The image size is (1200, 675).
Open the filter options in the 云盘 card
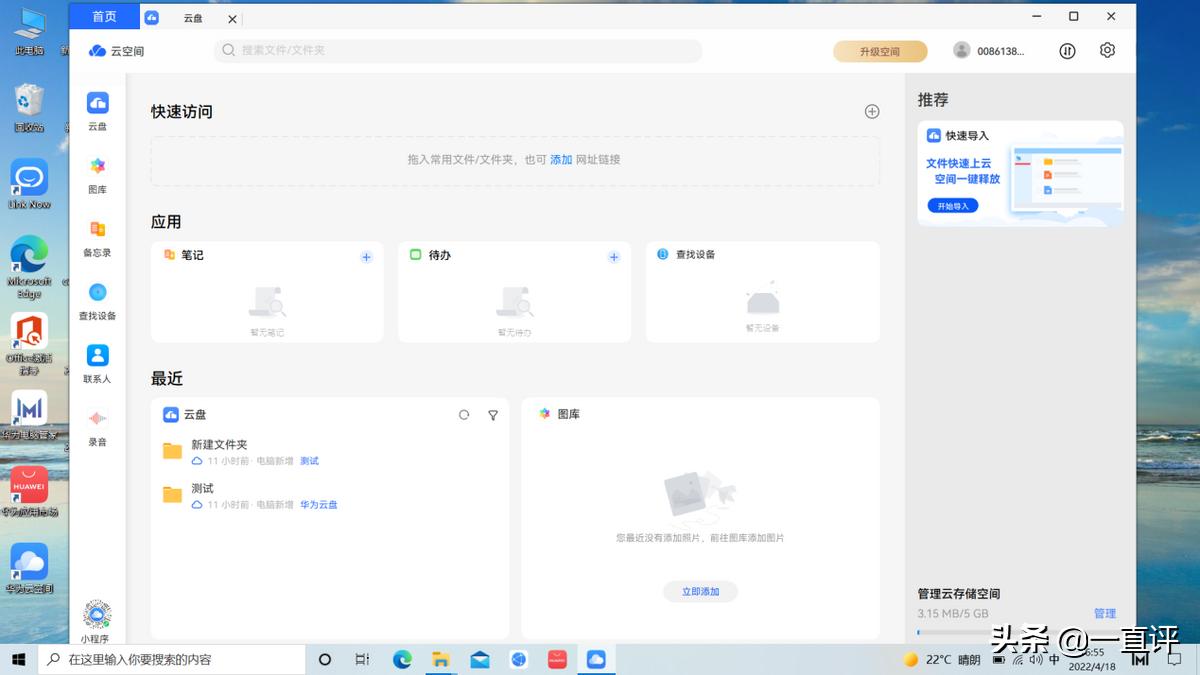coord(492,414)
